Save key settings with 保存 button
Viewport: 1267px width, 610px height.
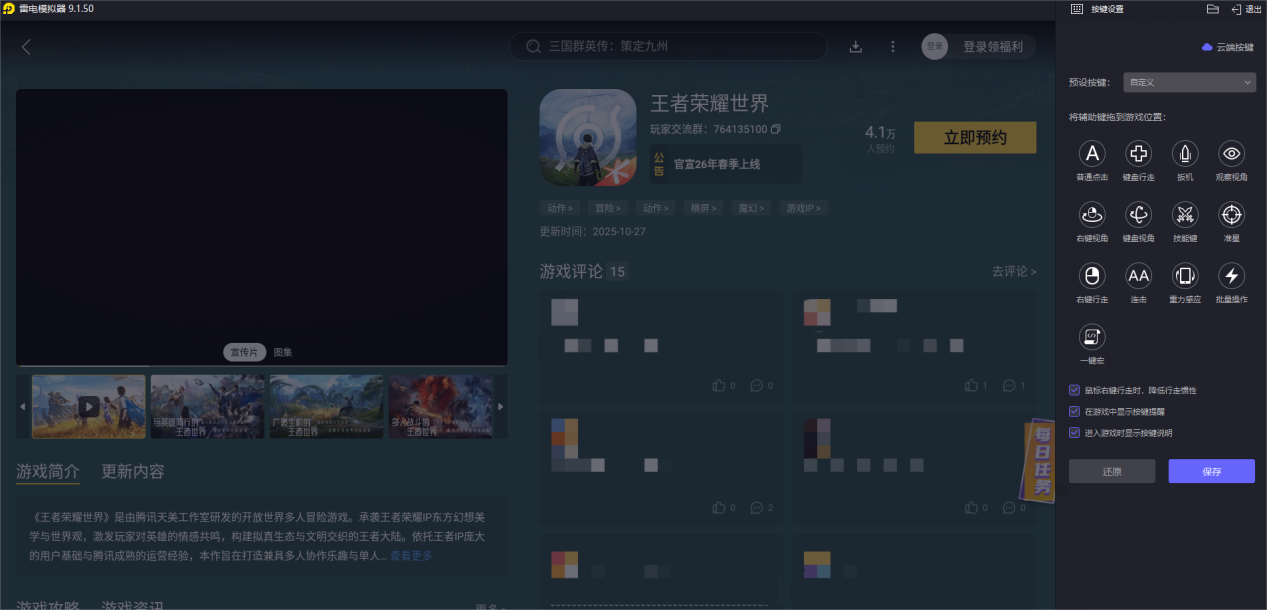coord(1211,470)
